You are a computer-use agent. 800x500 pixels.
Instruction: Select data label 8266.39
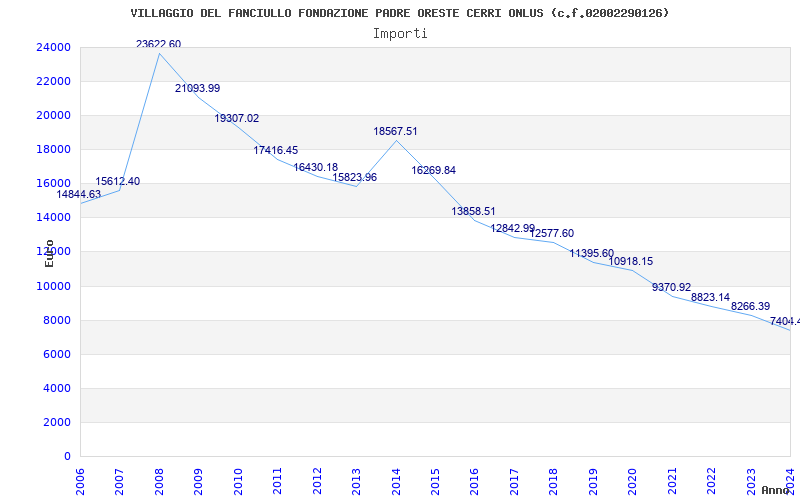pyautogui.click(x=751, y=307)
